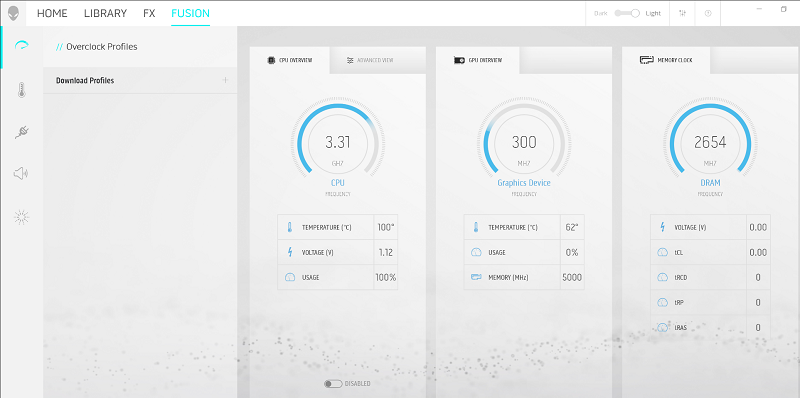Click the CPU voltage lightning icon
800x398 pixels.
290,252
